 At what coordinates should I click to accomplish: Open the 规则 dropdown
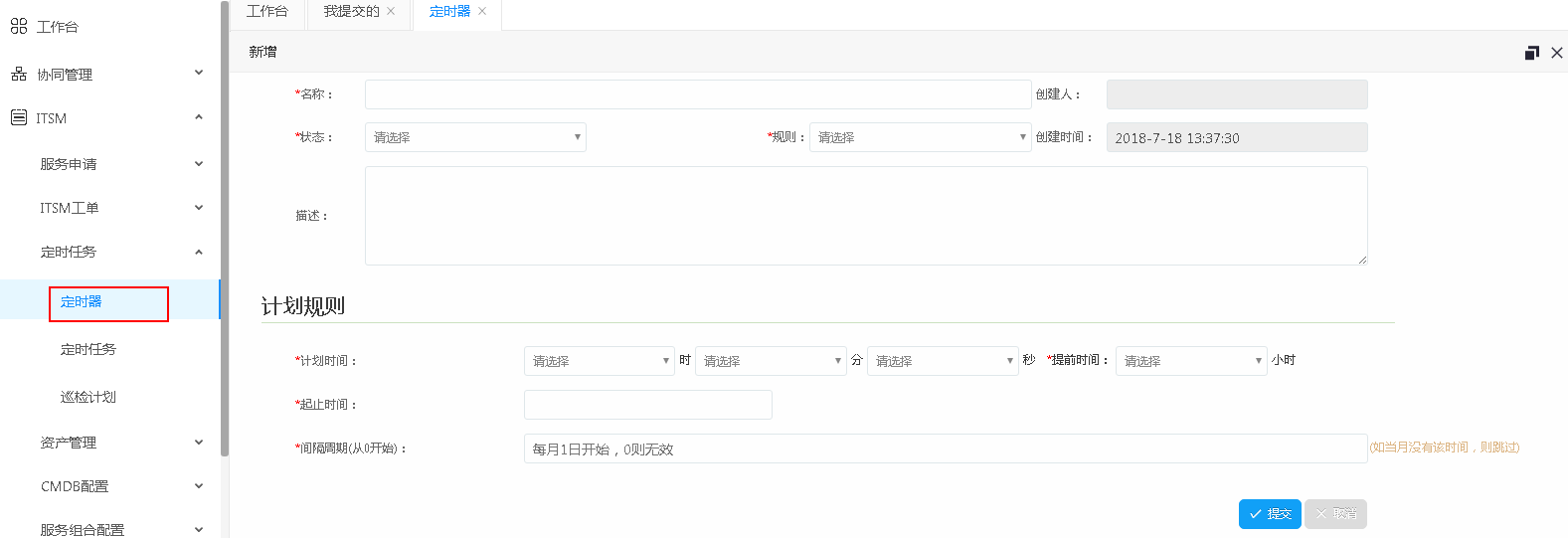coord(920,137)
